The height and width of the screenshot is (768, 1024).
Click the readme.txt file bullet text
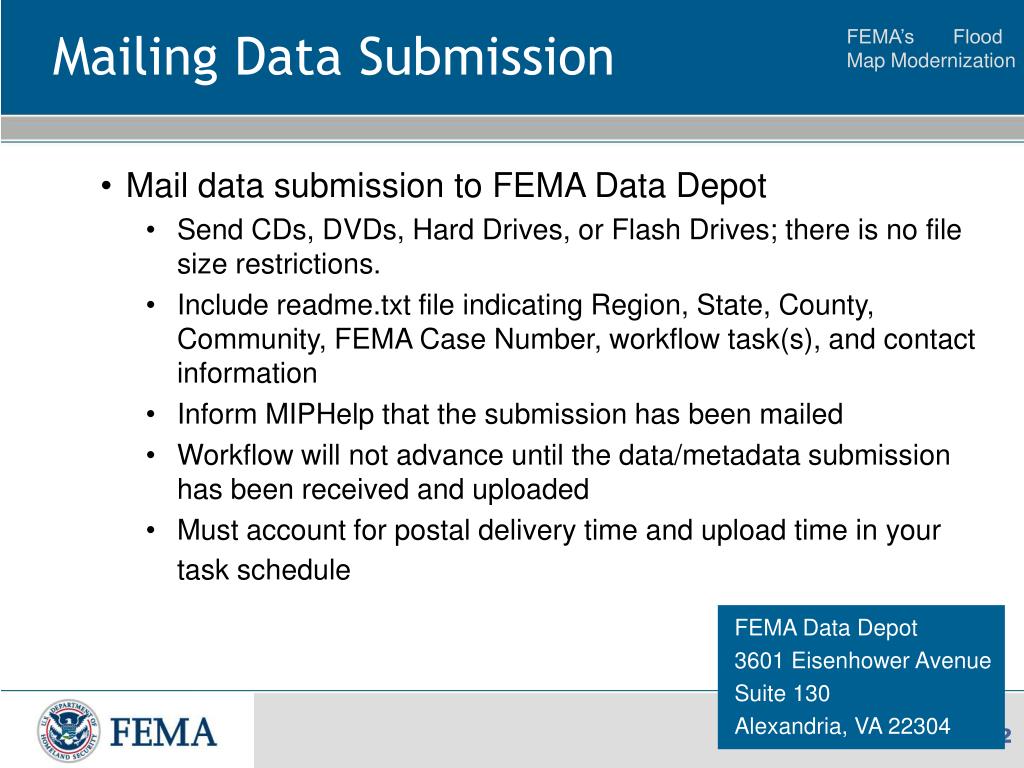click(575, 339)
